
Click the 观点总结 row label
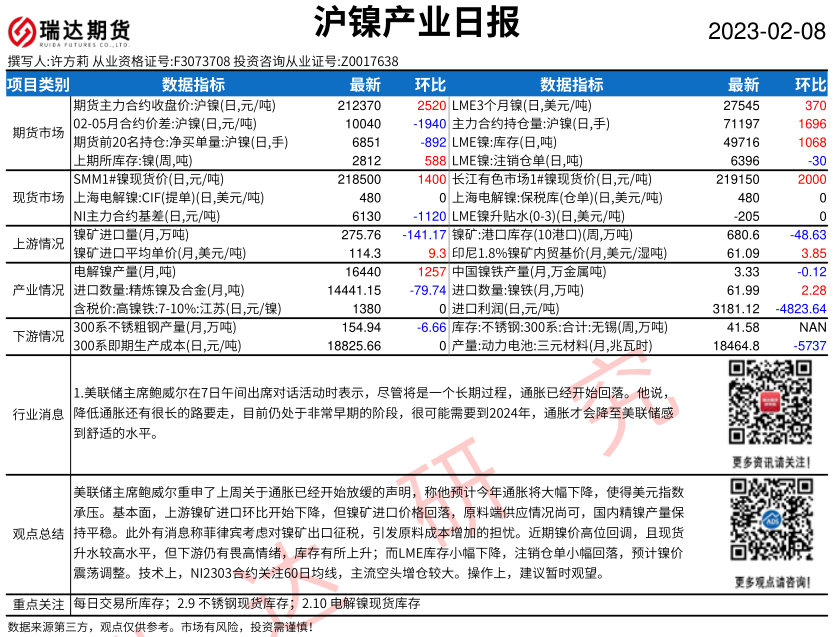click(38, 533)
